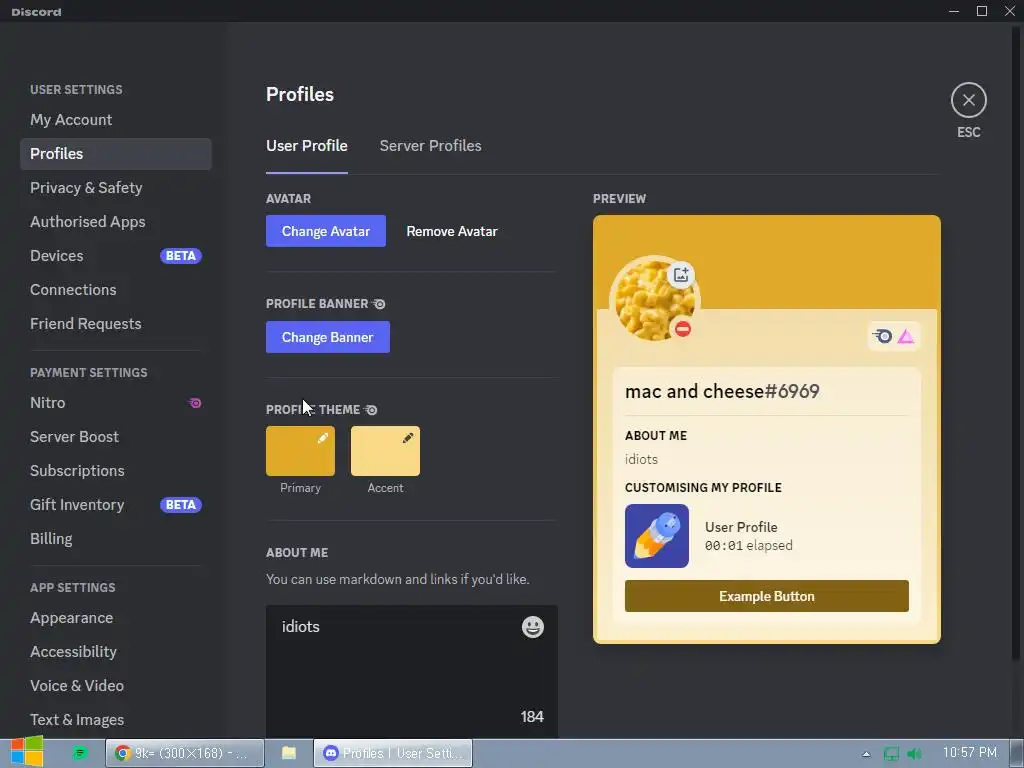Select the User Profile tab
The image size is (1024, 768).
[307, 146]
